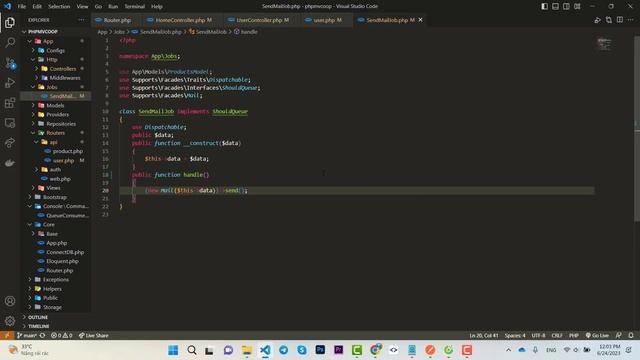Viewport: 640px width, 360px height.
Task: Open the Accounts menu icon
Action: point(10,301)
